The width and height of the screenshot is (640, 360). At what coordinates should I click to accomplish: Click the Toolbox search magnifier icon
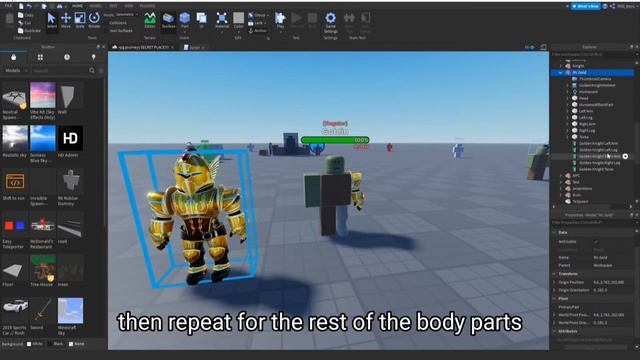(92, 71)
